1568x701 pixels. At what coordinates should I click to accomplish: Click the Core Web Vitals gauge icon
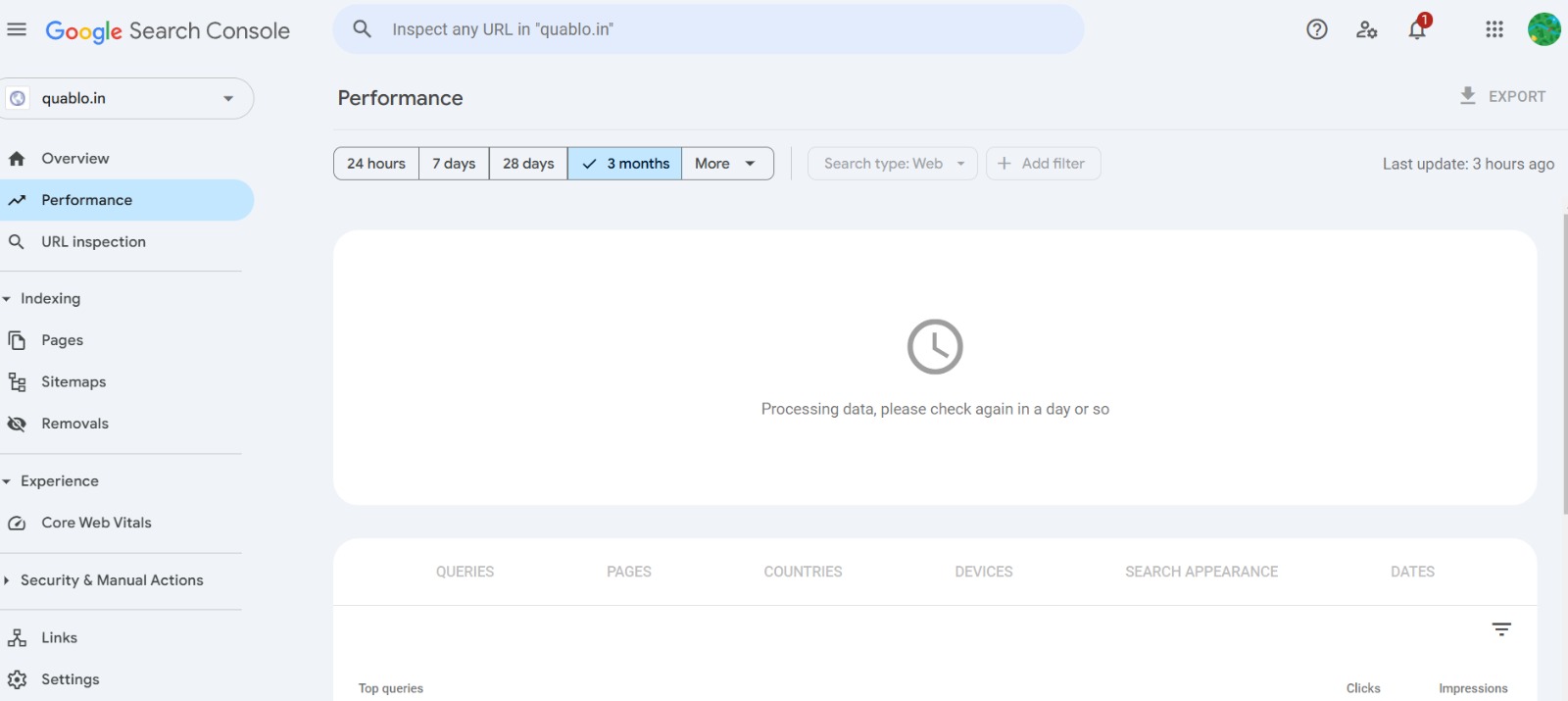click(17, 524)
